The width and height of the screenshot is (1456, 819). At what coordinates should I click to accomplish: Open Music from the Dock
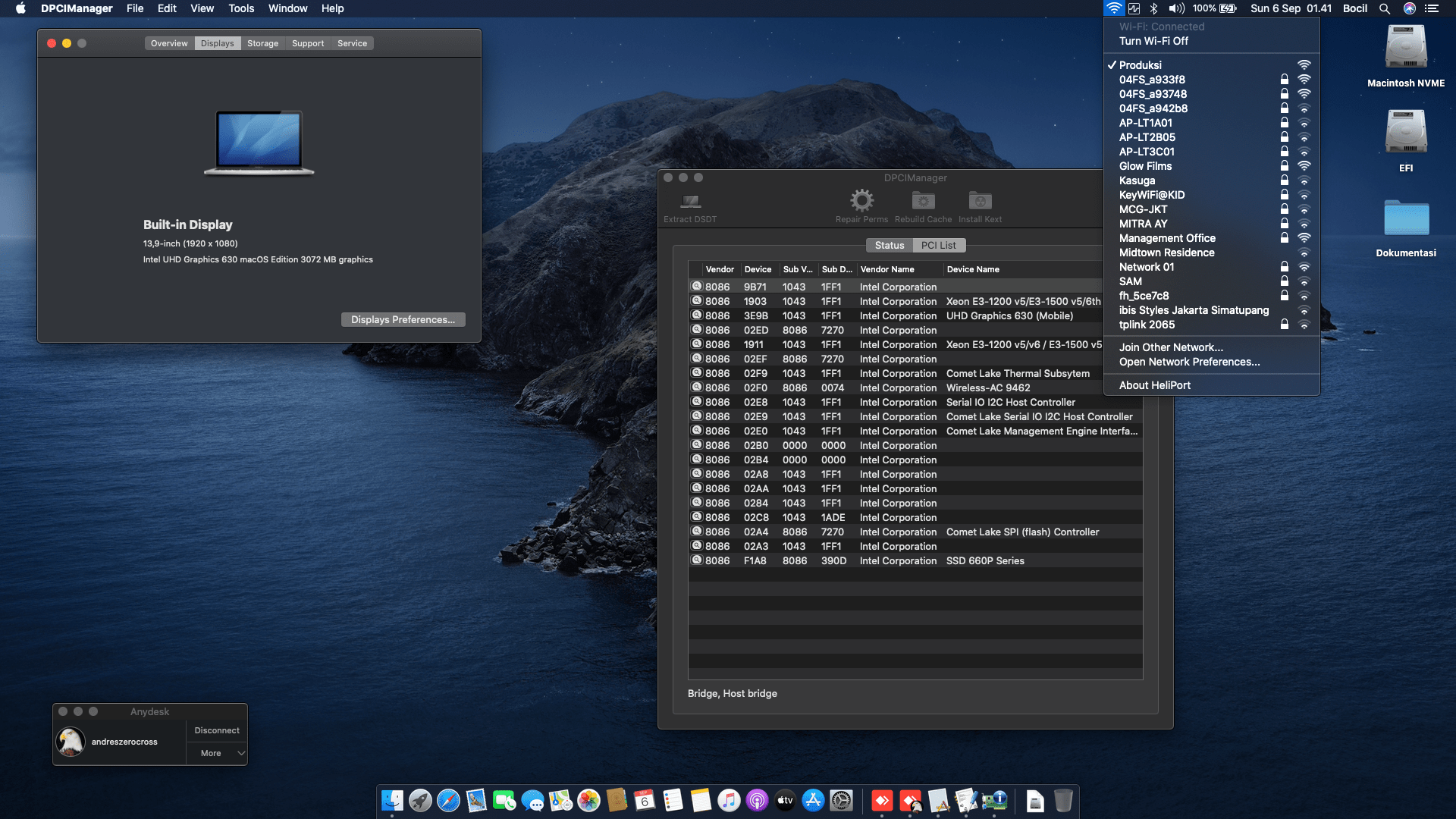pyautogui.click(x=729, y=800)
